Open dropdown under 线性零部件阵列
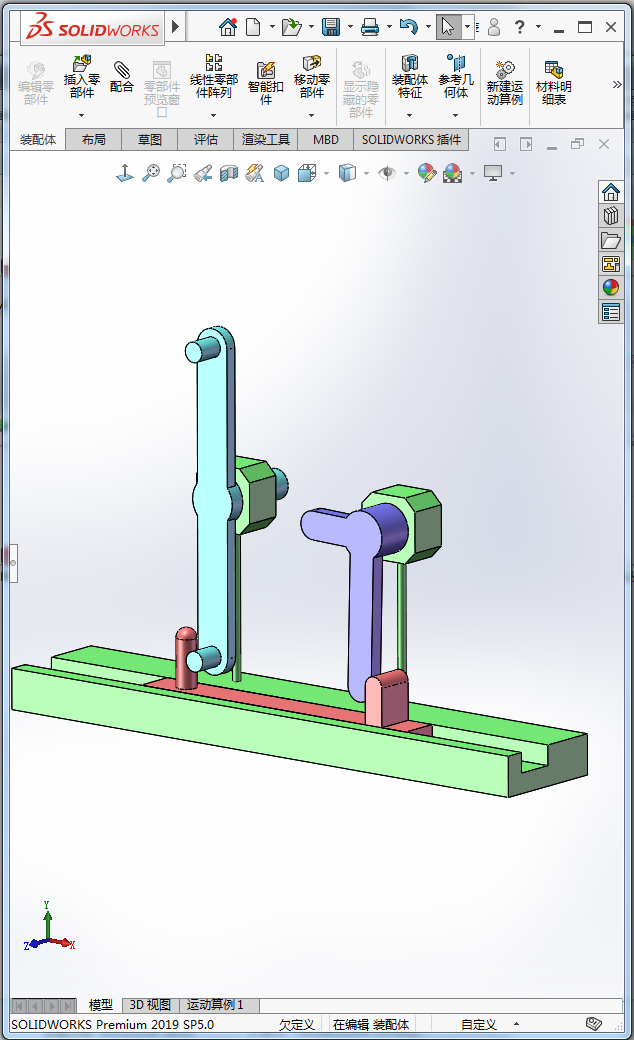The height and width of the screenshot is (1040, 634). (x=214, y=115)
